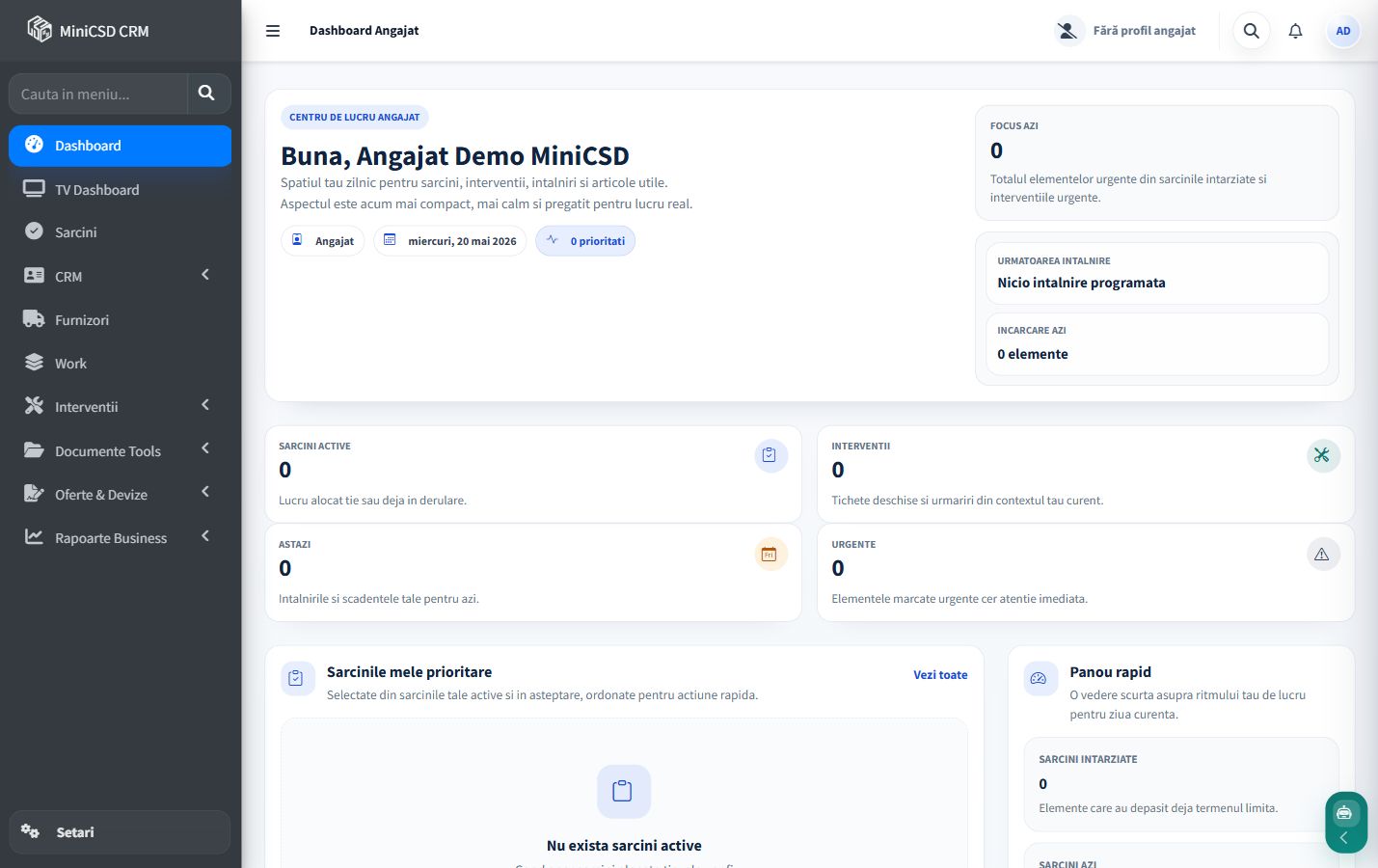Open the TV Dashboard menu item

(x=120, y=189)
